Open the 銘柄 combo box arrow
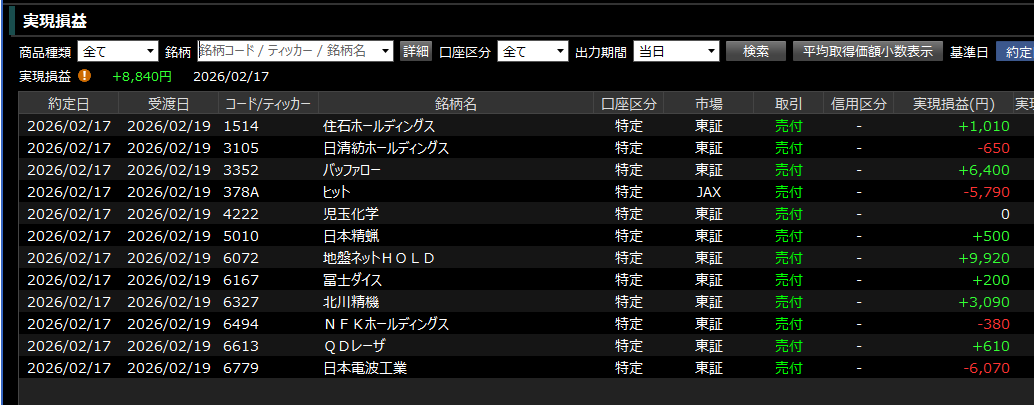Screen dimensions: 1034x405 pos(387,51)
